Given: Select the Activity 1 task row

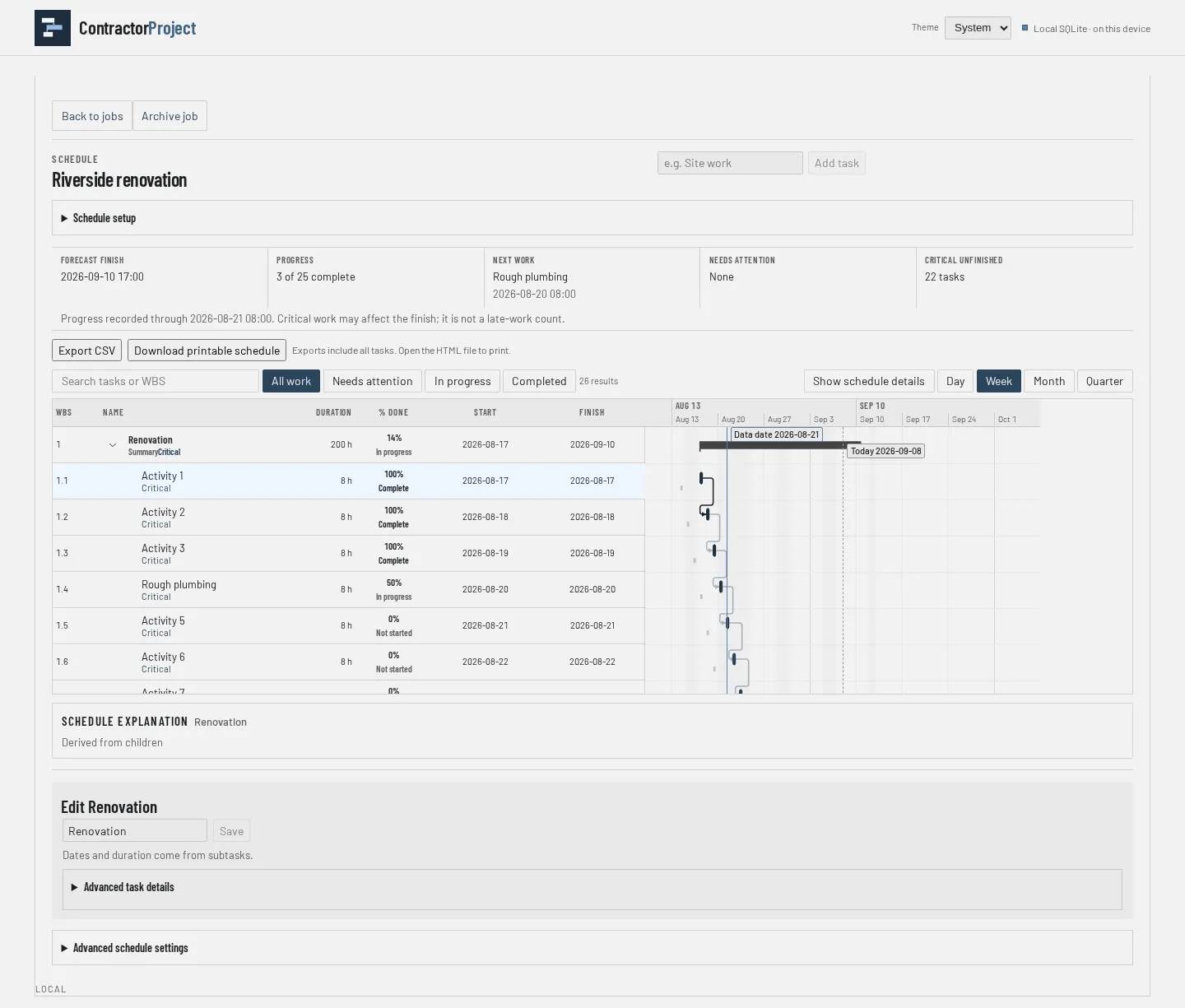Looking at the screenshot, I should pyautogui.click(x=348, y=481).
